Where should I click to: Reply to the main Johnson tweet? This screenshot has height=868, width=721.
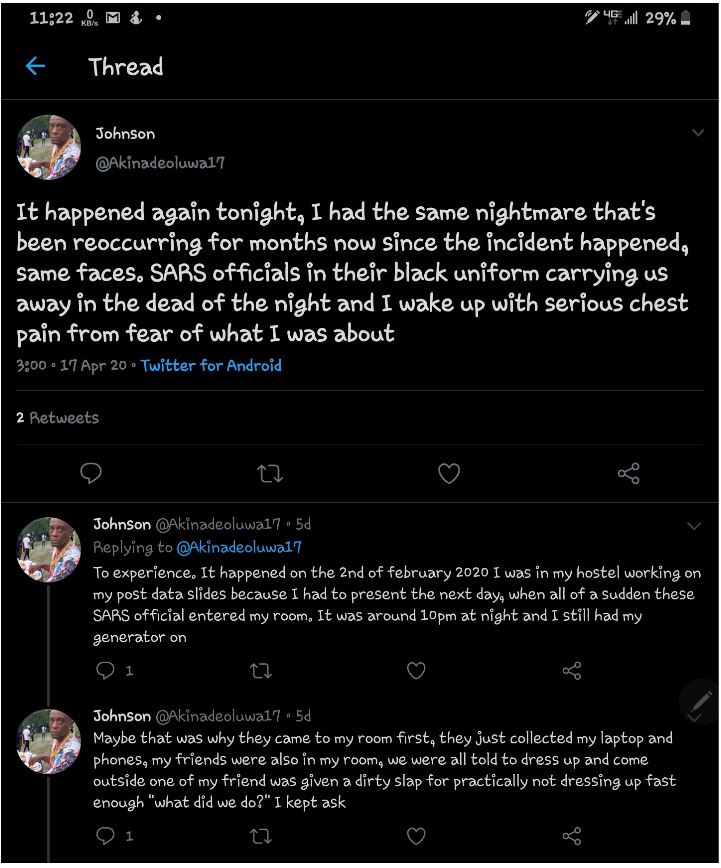(91, 473)
